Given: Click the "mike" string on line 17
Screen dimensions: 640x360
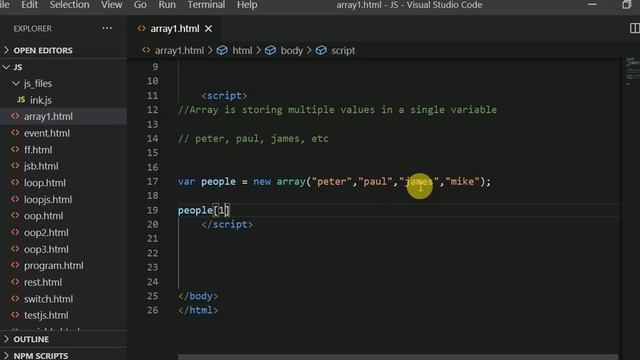Looking at the screenshot, I should (462, 182).
